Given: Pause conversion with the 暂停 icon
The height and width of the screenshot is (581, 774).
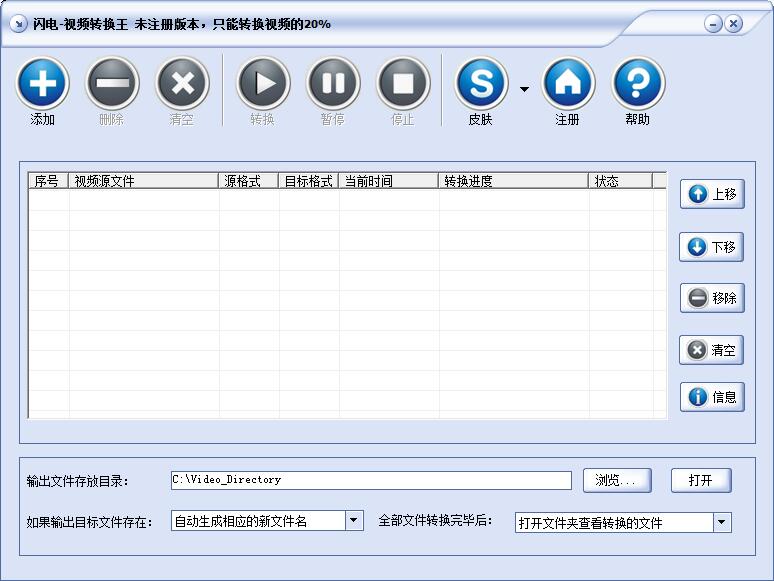Looking at the screenshot, I should [x=333, y=84].
